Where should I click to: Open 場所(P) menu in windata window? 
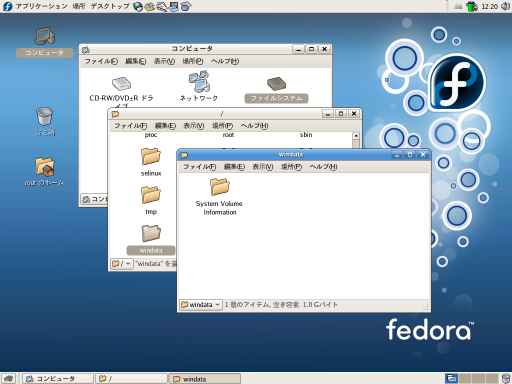(x=291, y=167)
